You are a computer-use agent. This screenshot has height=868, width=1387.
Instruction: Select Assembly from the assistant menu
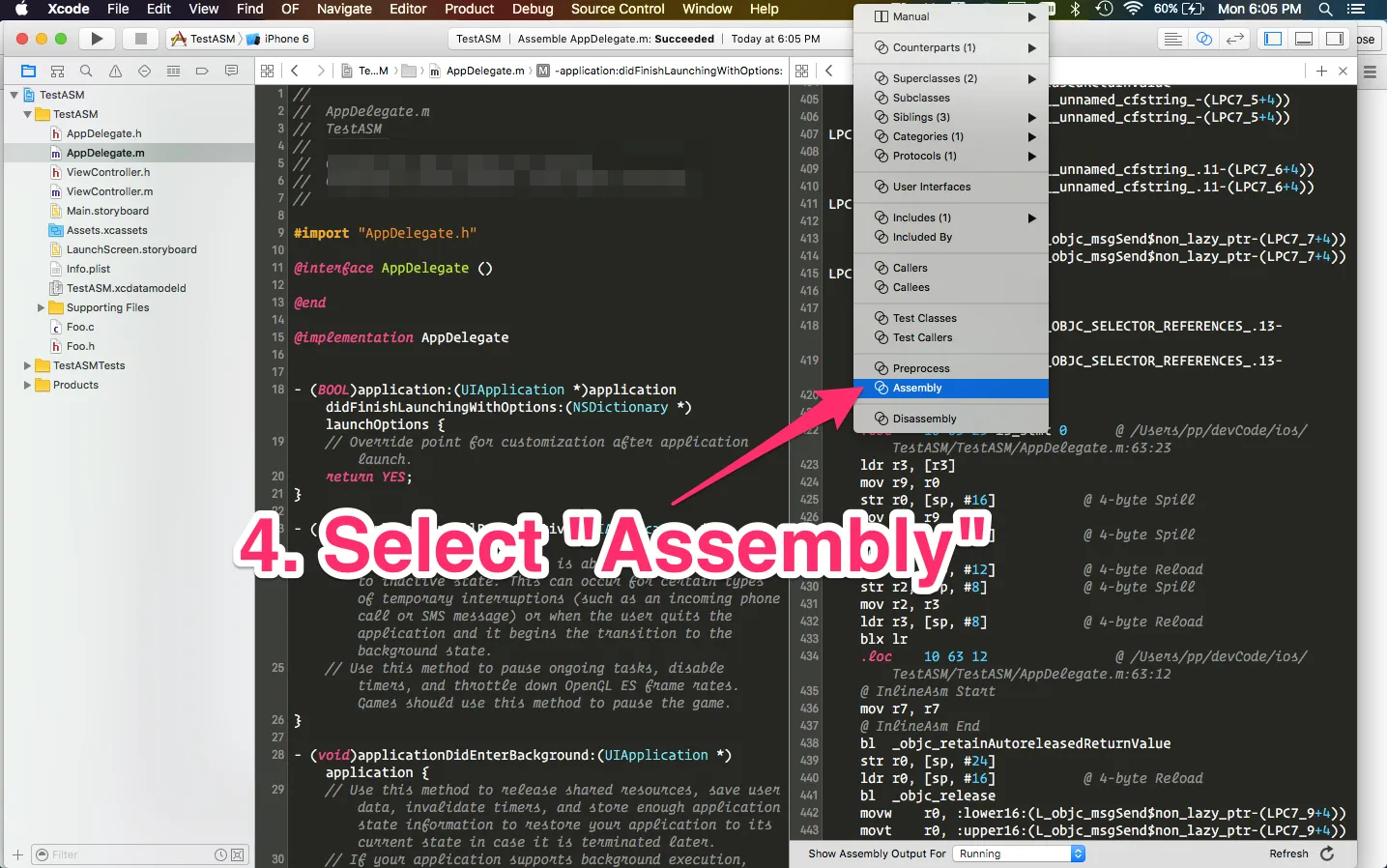(951, 388)
